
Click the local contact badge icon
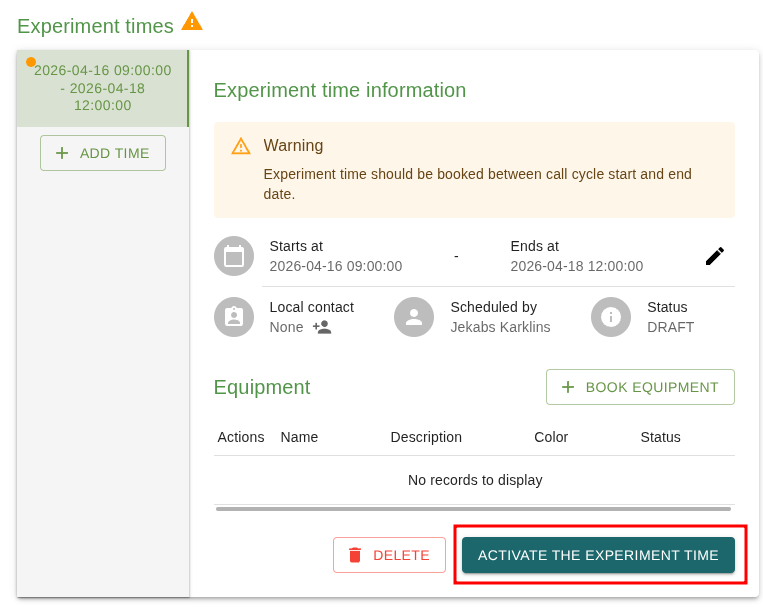click(x=234, y=317)
